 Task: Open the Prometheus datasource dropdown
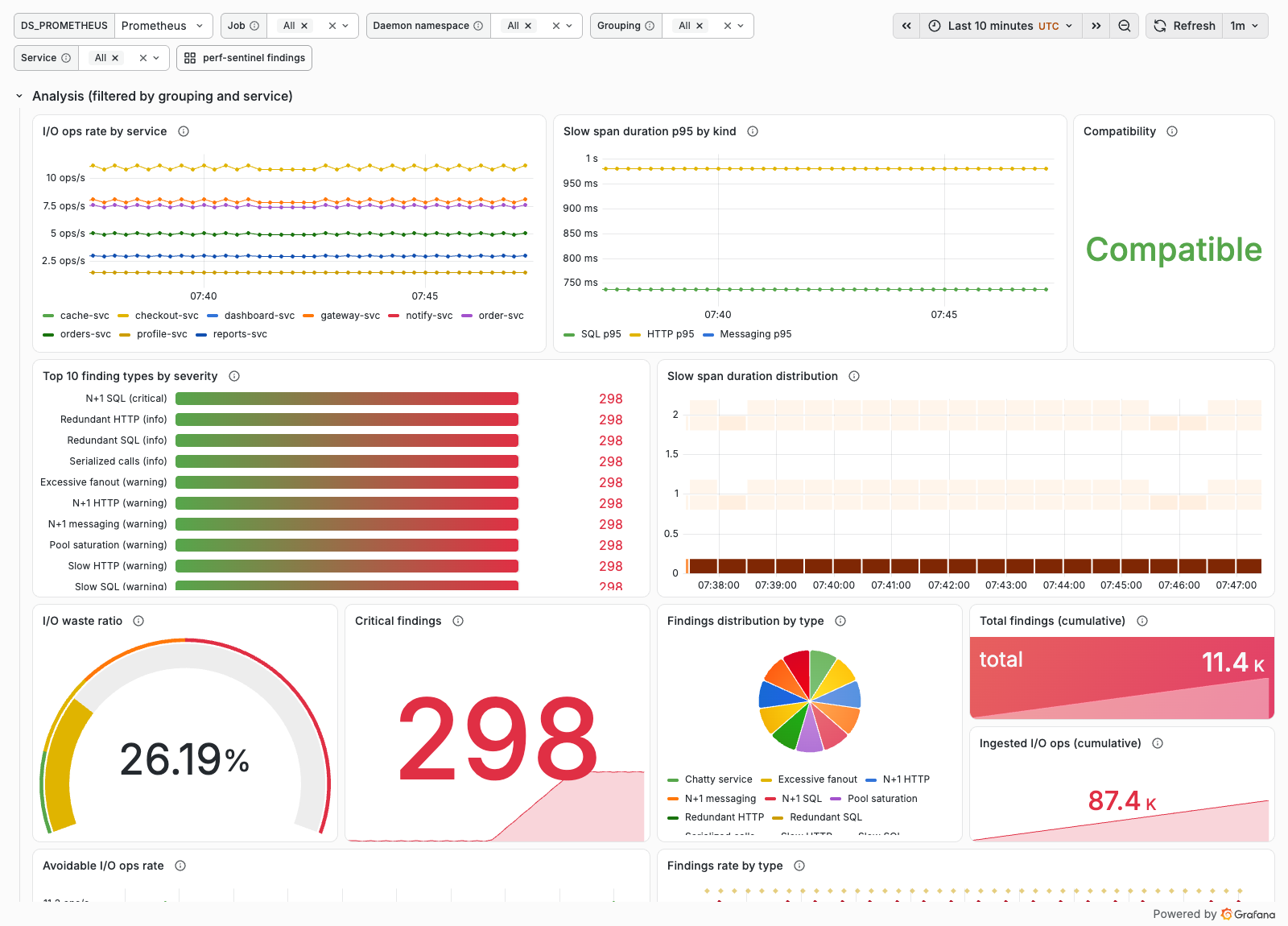coord(163,26)
